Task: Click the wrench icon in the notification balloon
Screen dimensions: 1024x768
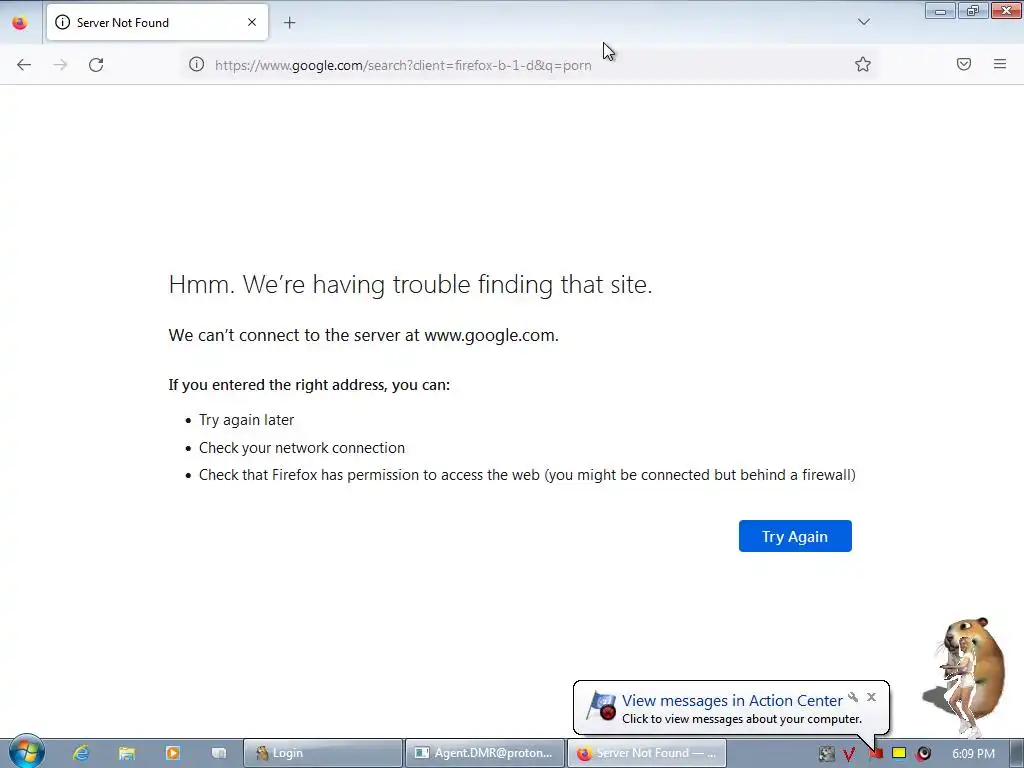Action: coord(853,697)
